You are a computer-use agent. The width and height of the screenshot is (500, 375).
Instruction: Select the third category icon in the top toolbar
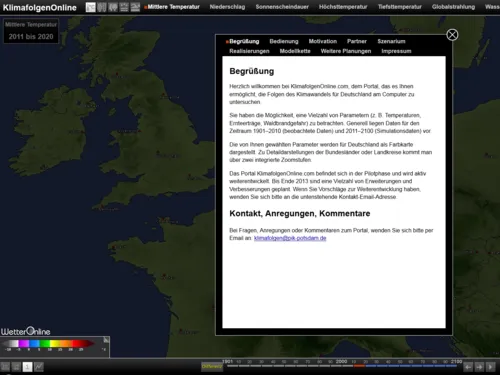click(x=113, y=7)
